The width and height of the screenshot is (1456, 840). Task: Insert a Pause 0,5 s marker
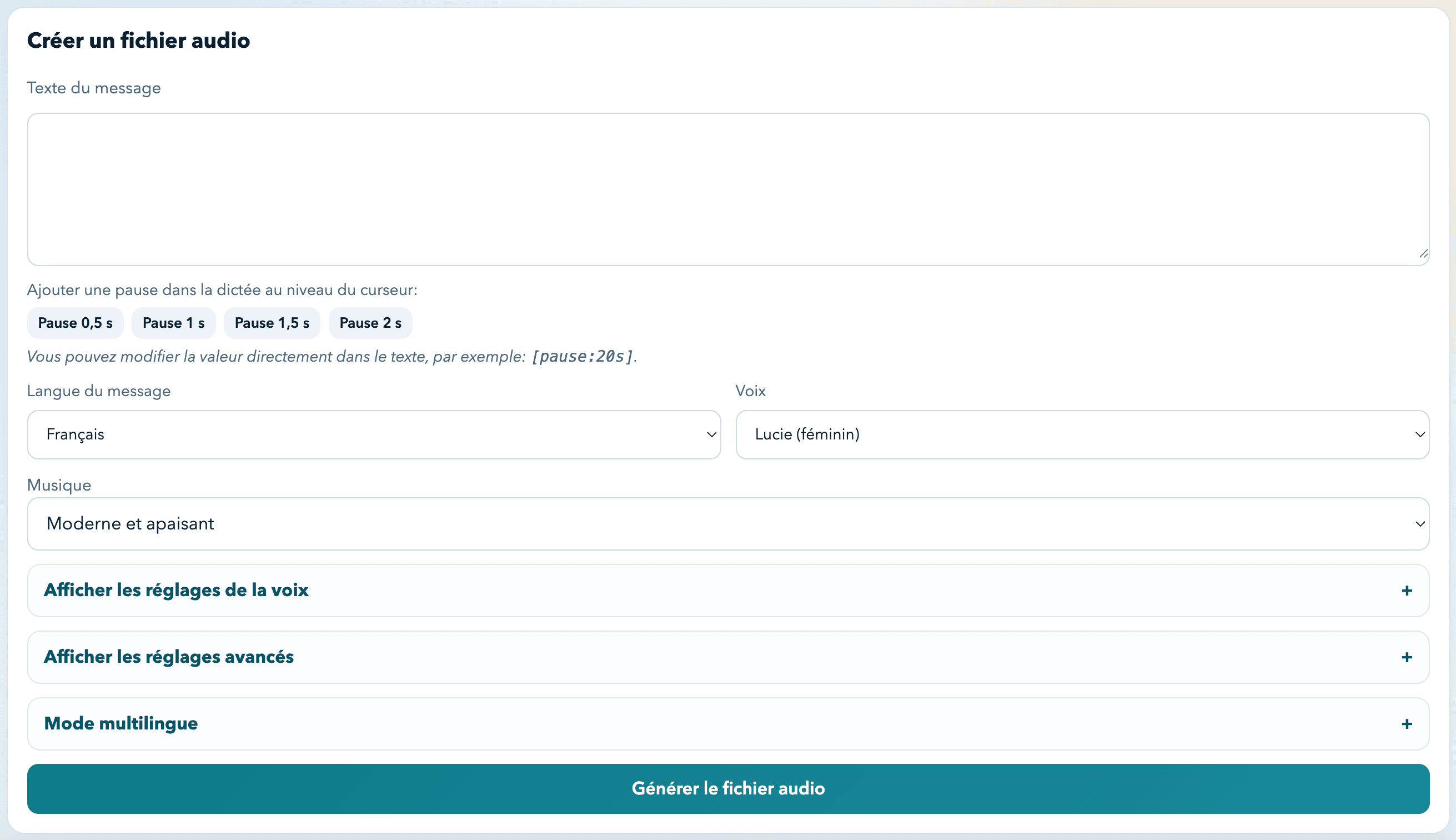point(75,323)
